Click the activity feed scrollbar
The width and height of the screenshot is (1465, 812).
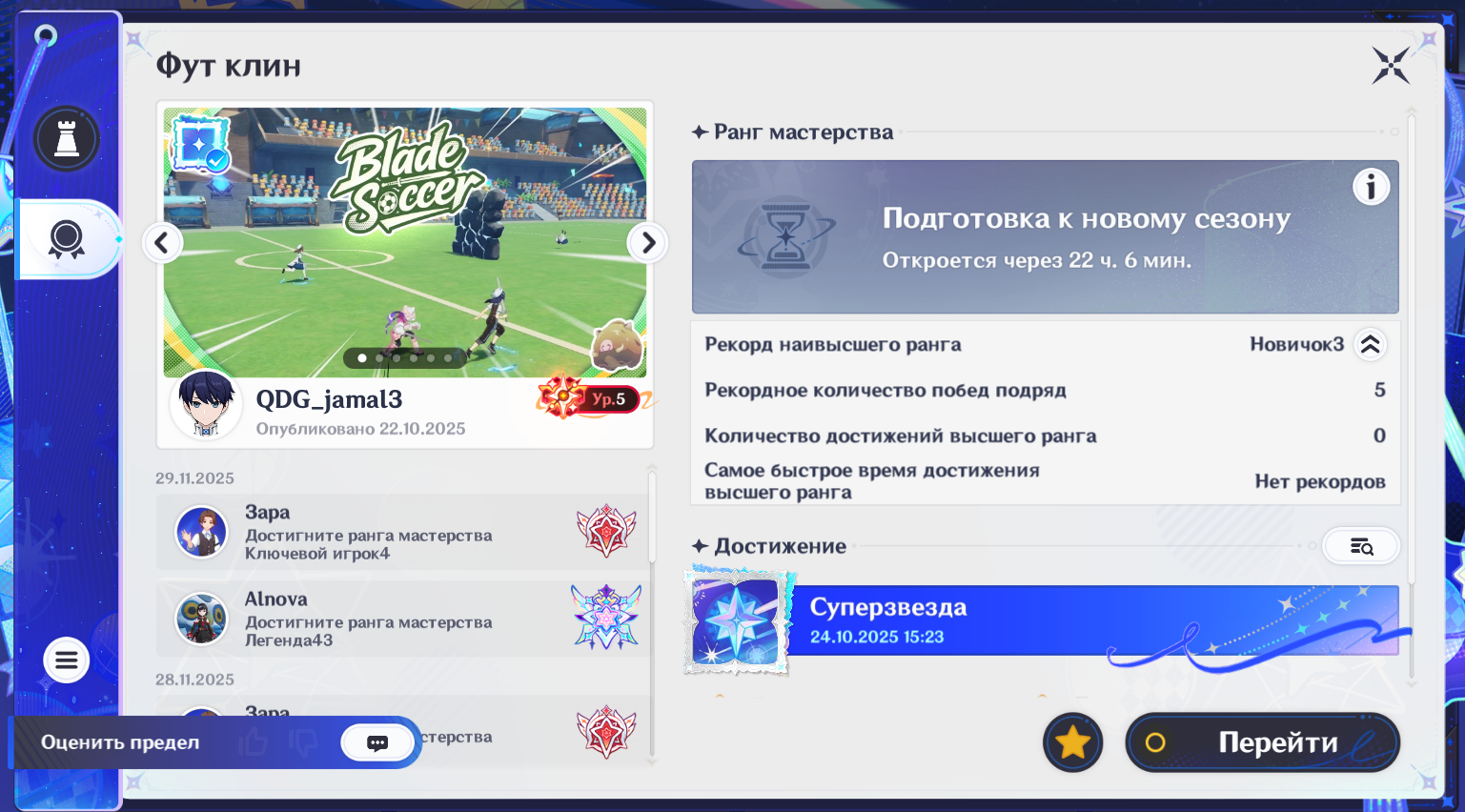653,615
